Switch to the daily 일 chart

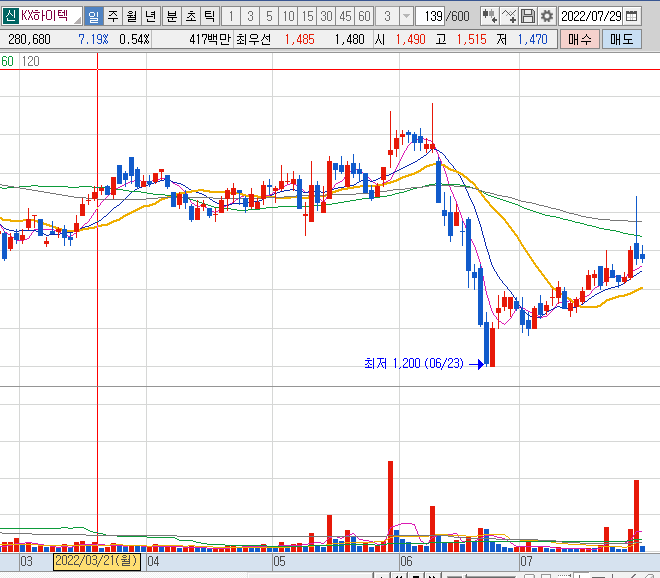click(93, 16)
